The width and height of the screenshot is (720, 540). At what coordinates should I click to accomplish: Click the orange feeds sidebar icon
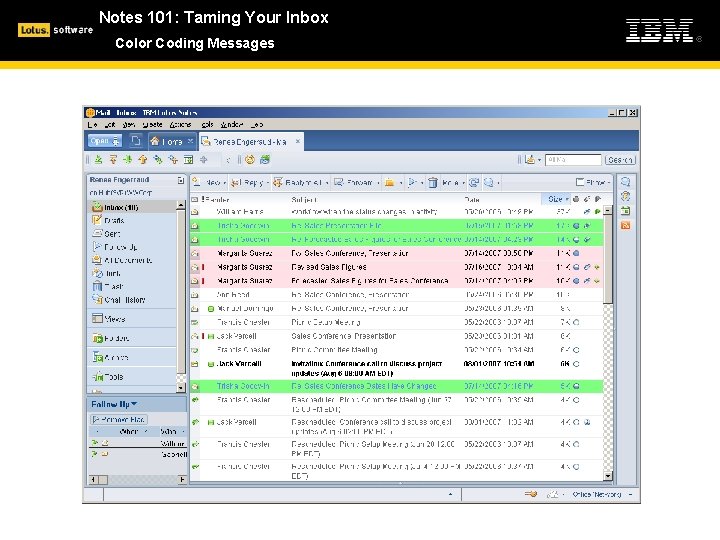click(x=625, y=225)
